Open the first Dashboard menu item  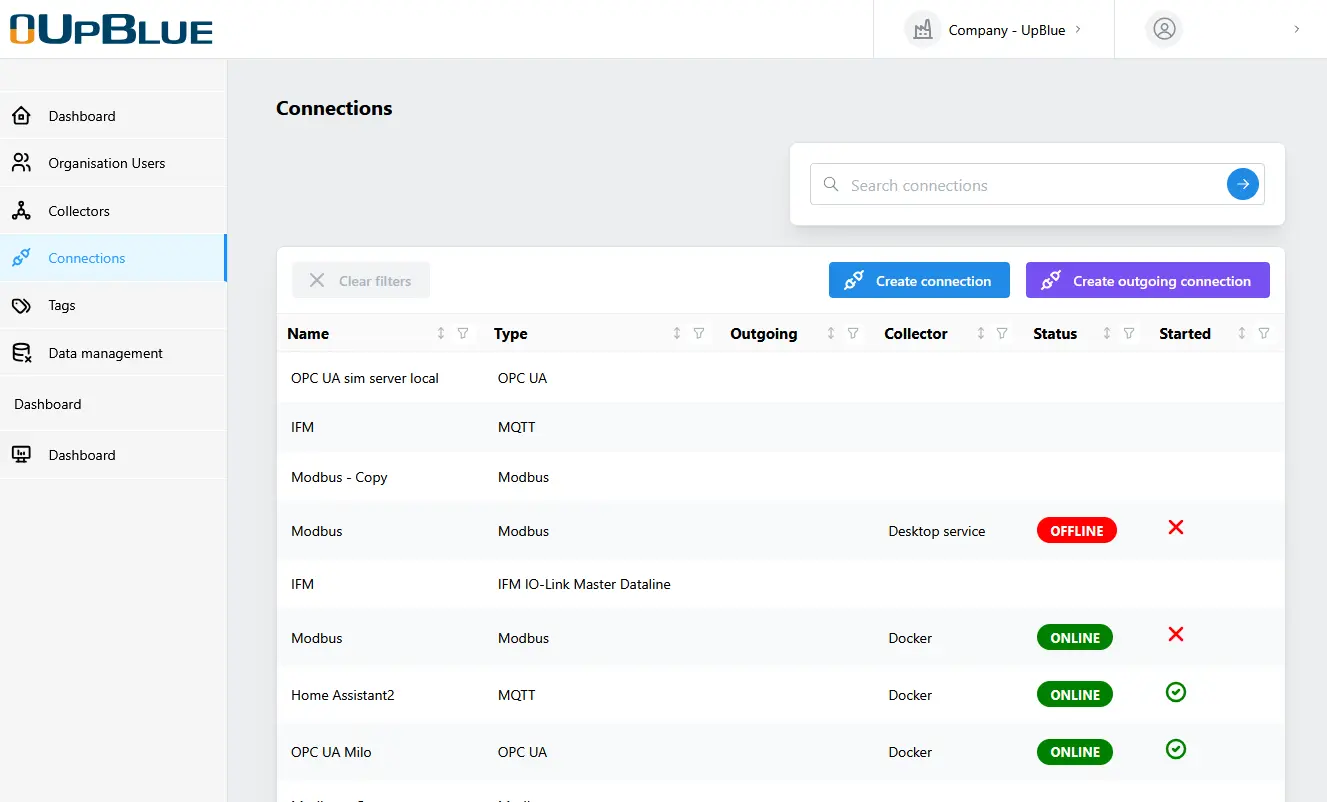[x=82, y=116]
